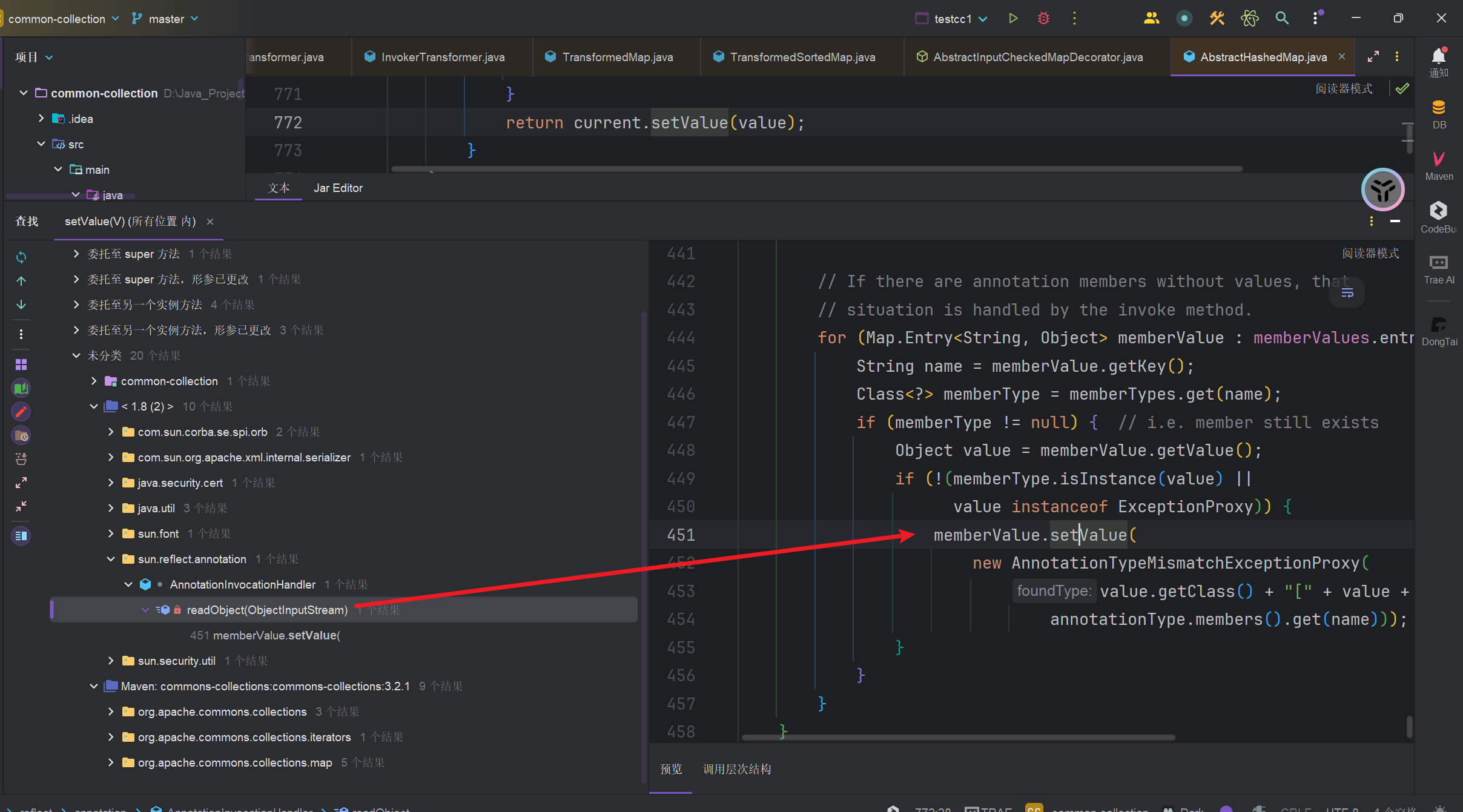The height and width of the screenshot is (812, 1463).
Task: Open the master branch dropdown
Action: click(165, 19)
